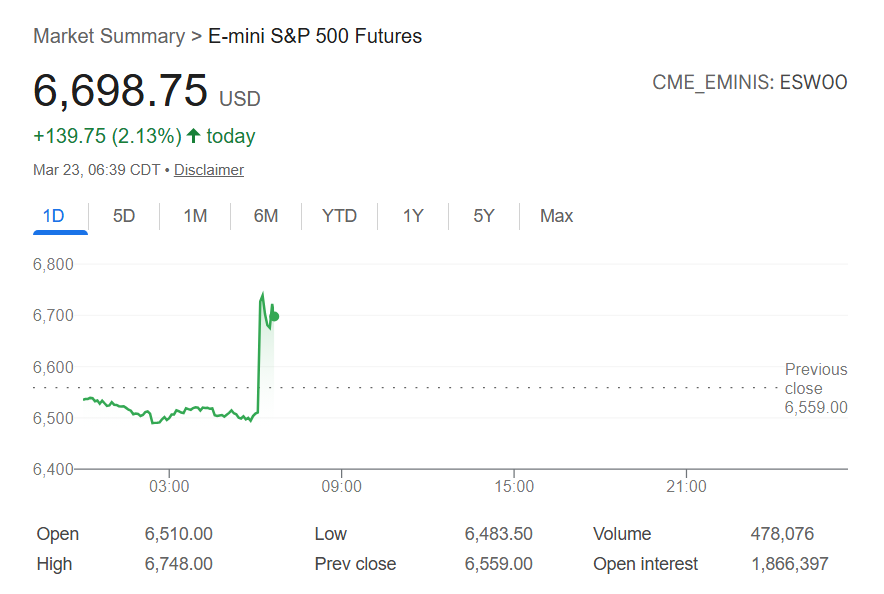This screenshot has height=594, width=884.
Task: Switch to the 5D chart range
Action: tap(124, 216)
